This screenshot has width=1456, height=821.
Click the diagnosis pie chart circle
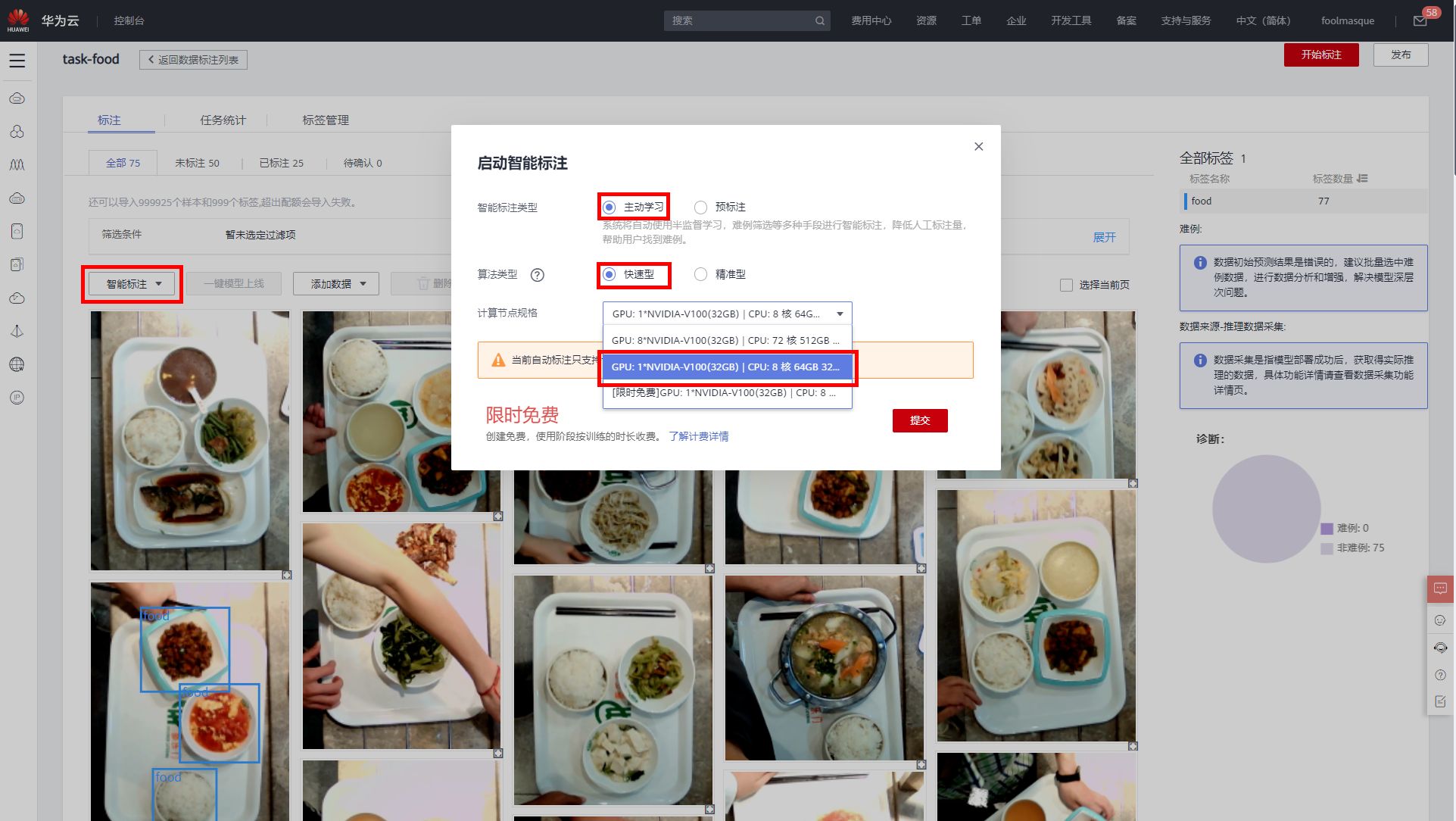pyautogui.click(x=1266, y=509)
